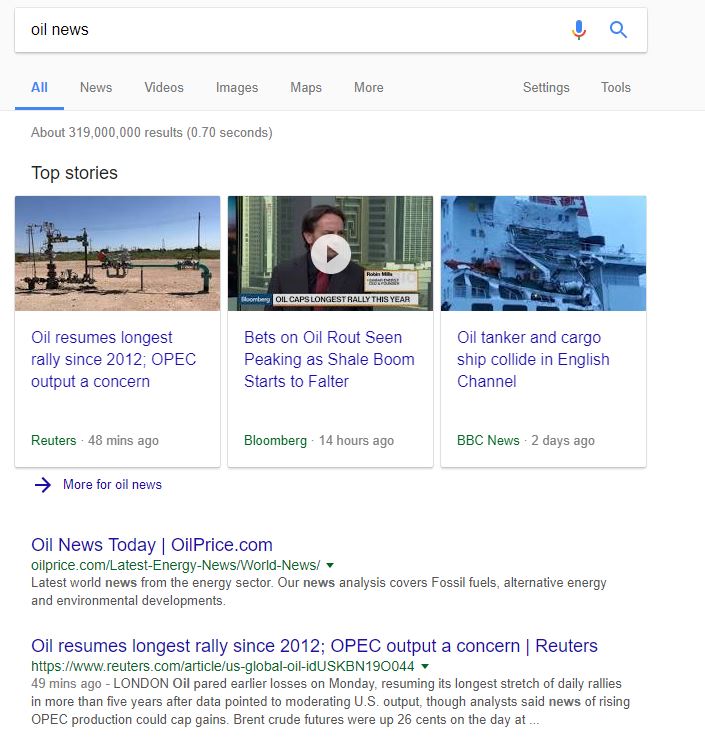Open 'Oil tanker and cargo ship collide' story

coord(533,359)
